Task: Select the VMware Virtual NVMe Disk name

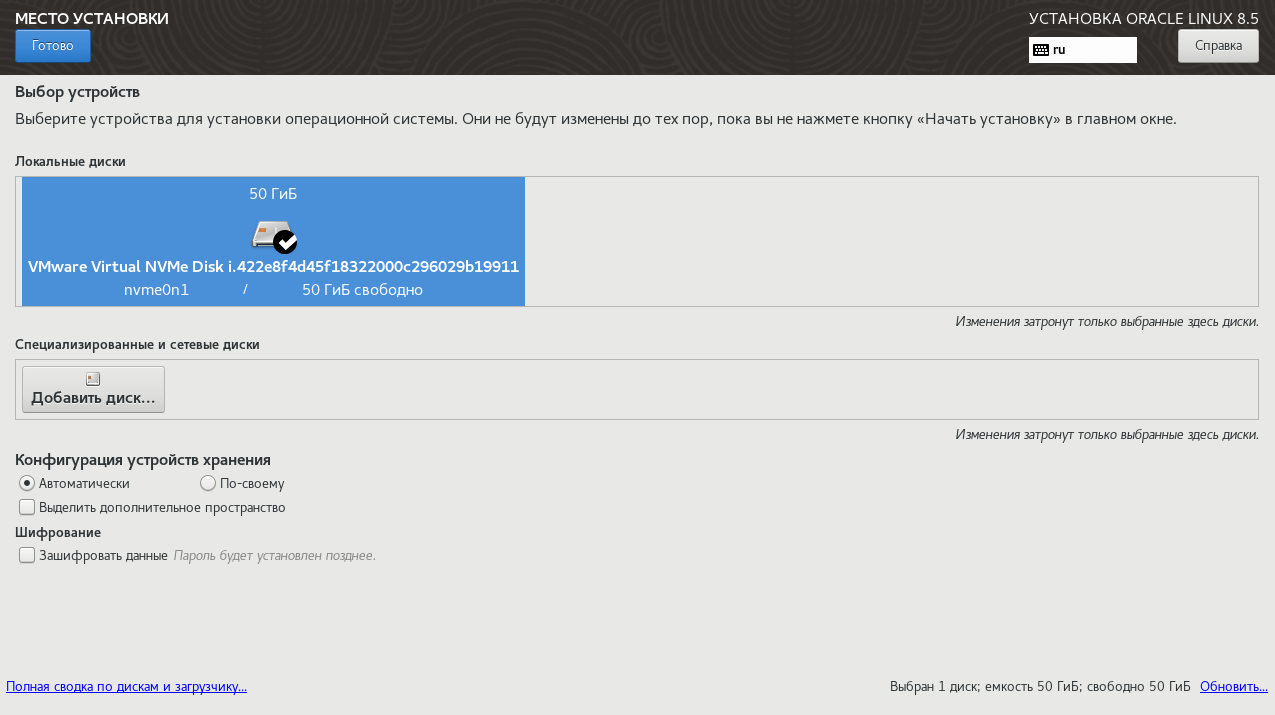Action: tap(273, 267)
